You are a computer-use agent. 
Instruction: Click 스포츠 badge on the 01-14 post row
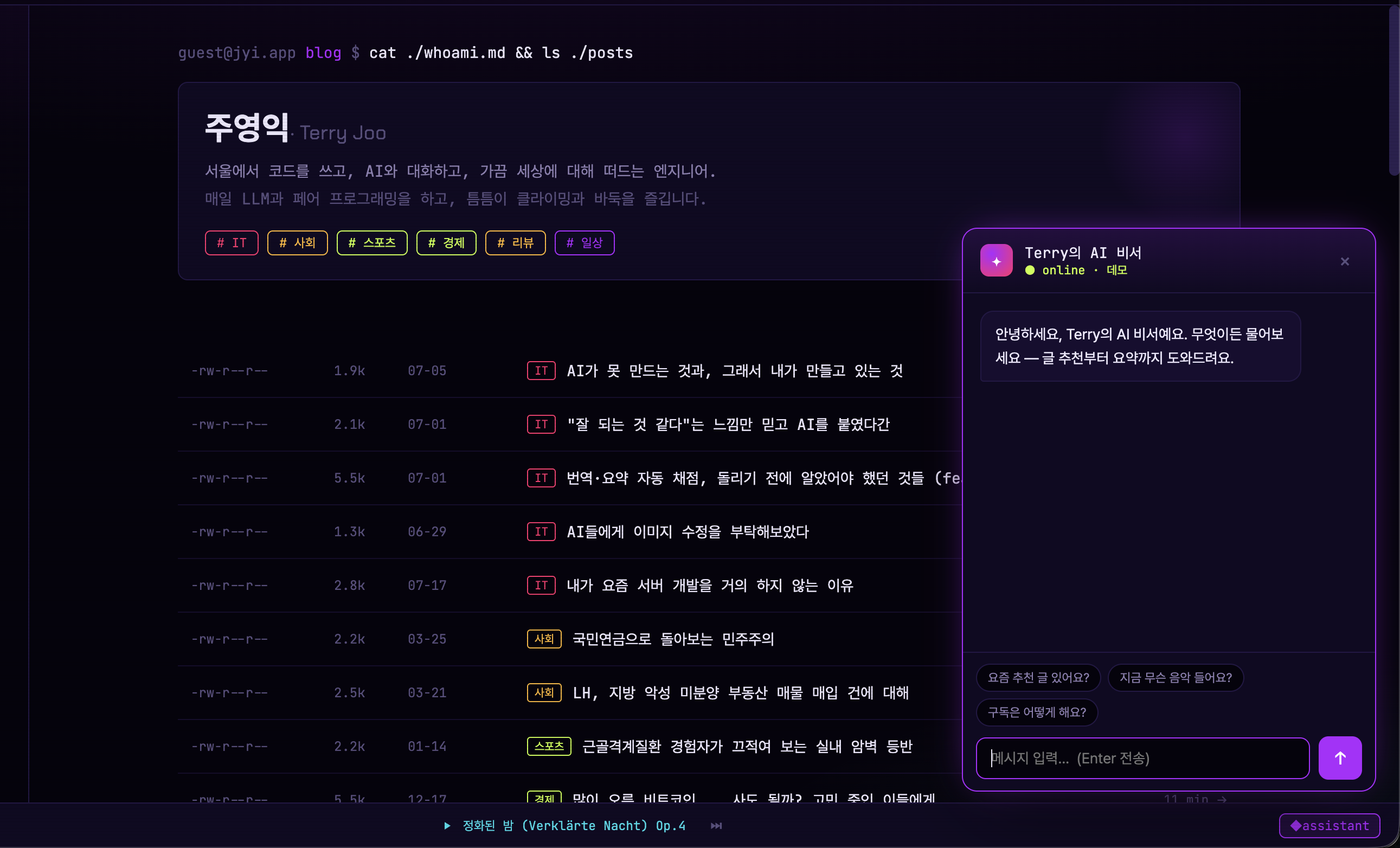(549, 746)
